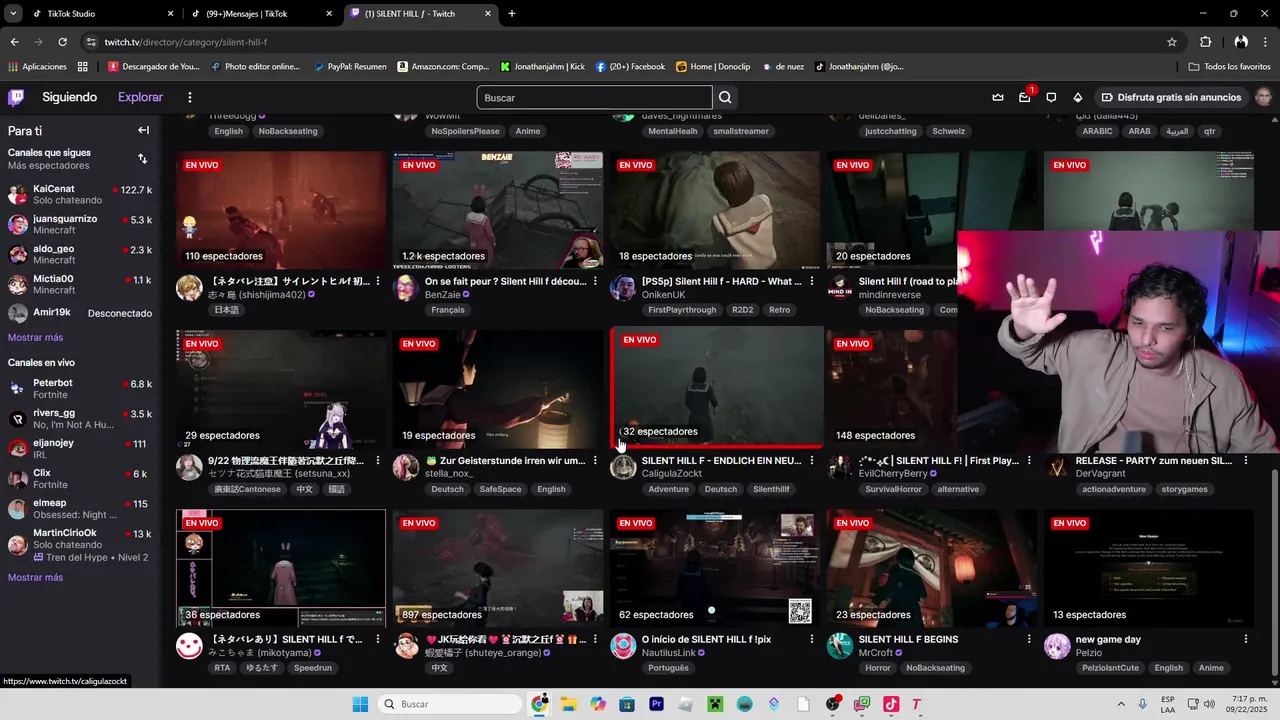Expand followed channels with Mostrar más
Image resolution: width=1280 pixels, height=720 pixels.
(35, 337)
